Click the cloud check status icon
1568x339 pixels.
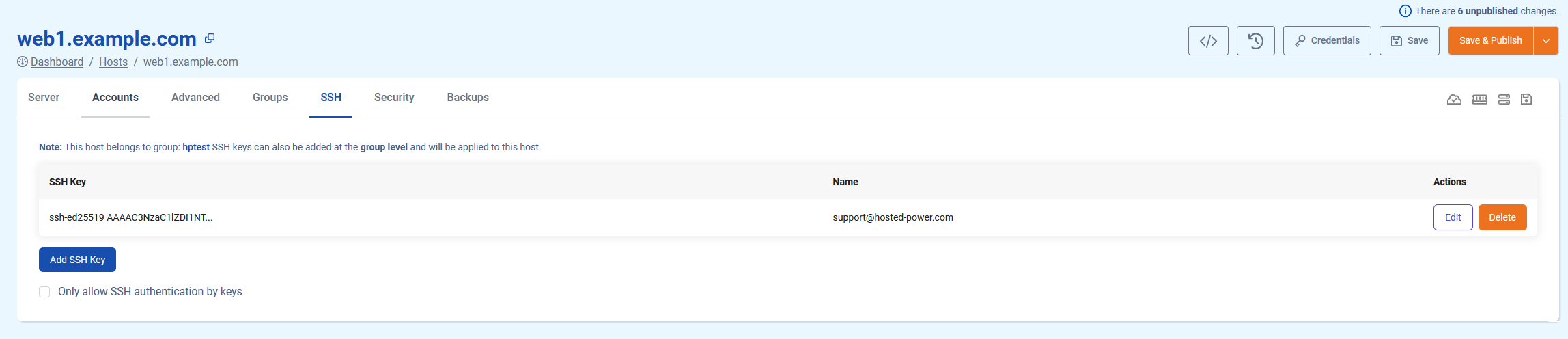point(1454,100)
